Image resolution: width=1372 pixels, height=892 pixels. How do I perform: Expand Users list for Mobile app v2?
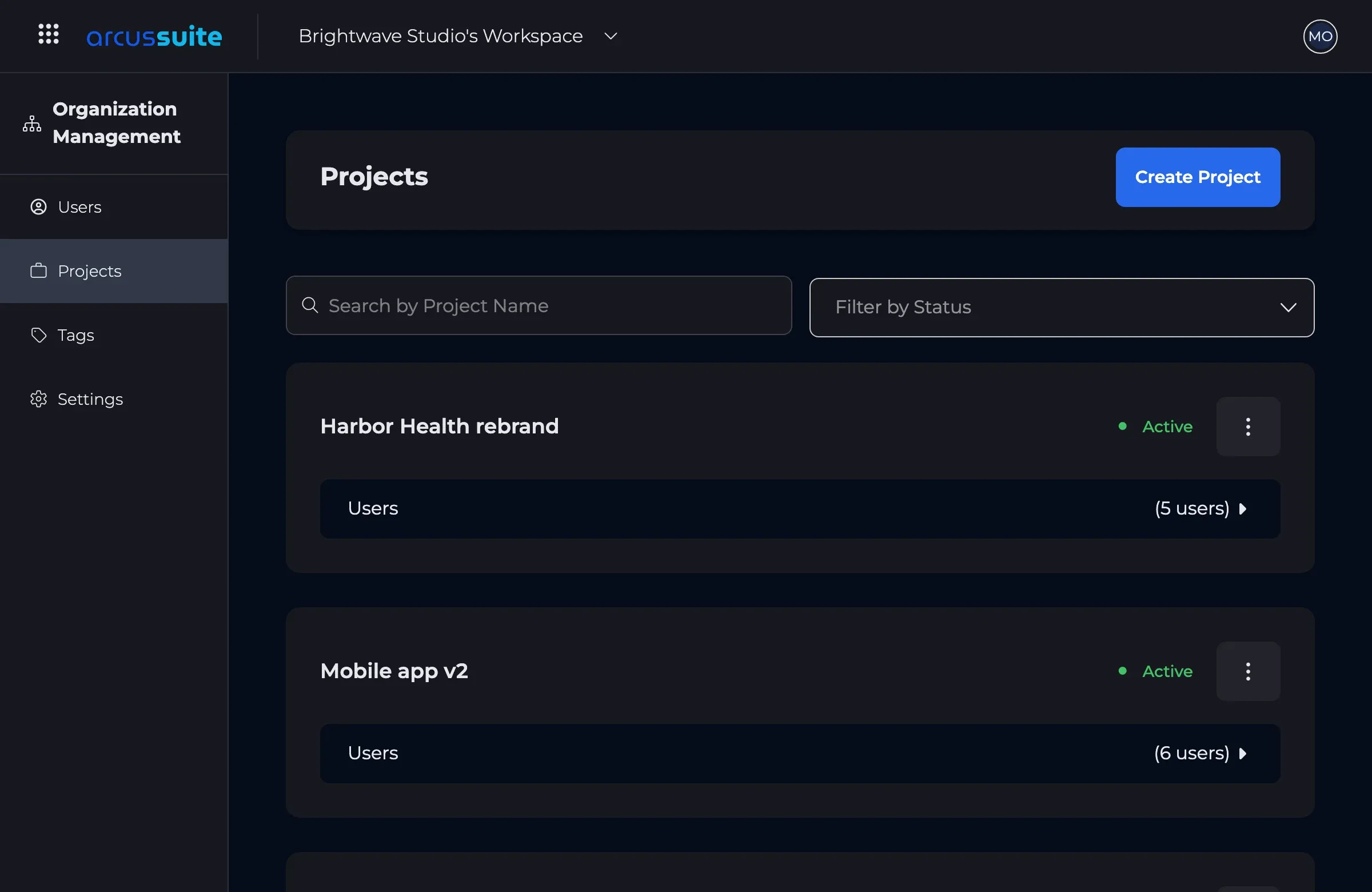tap(800, 753)
